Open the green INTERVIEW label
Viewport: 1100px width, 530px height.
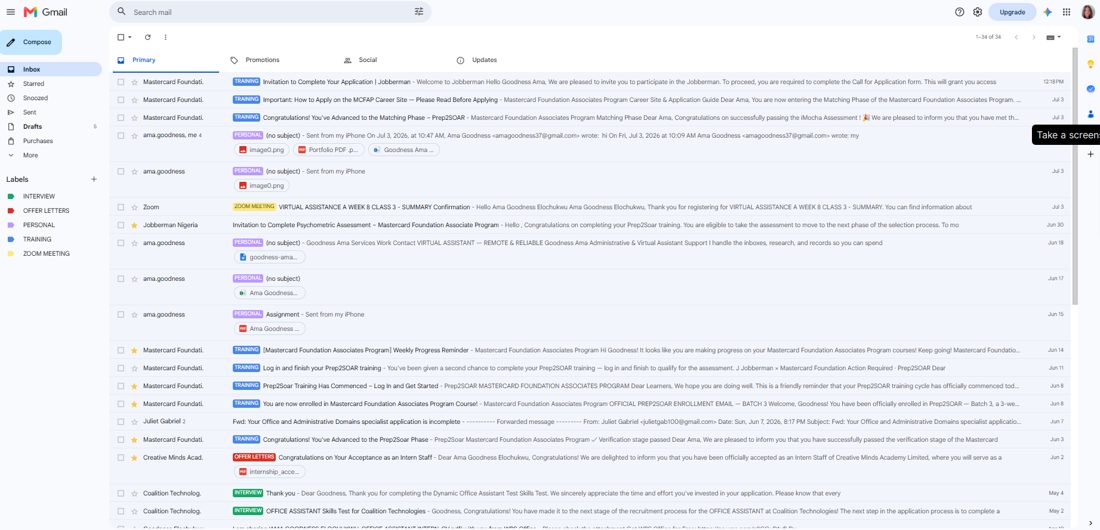coord(39,197)
